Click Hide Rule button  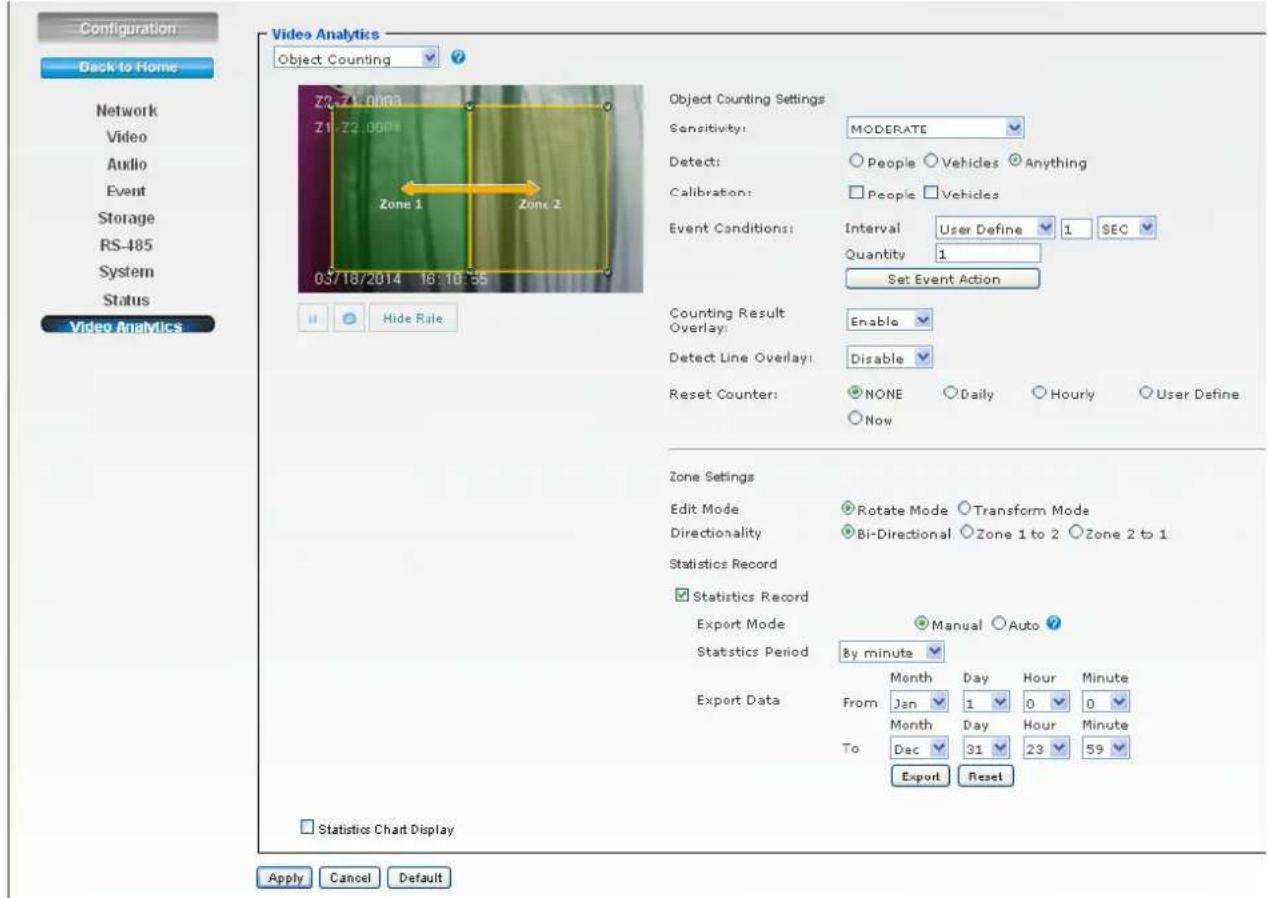pos(413,318)
